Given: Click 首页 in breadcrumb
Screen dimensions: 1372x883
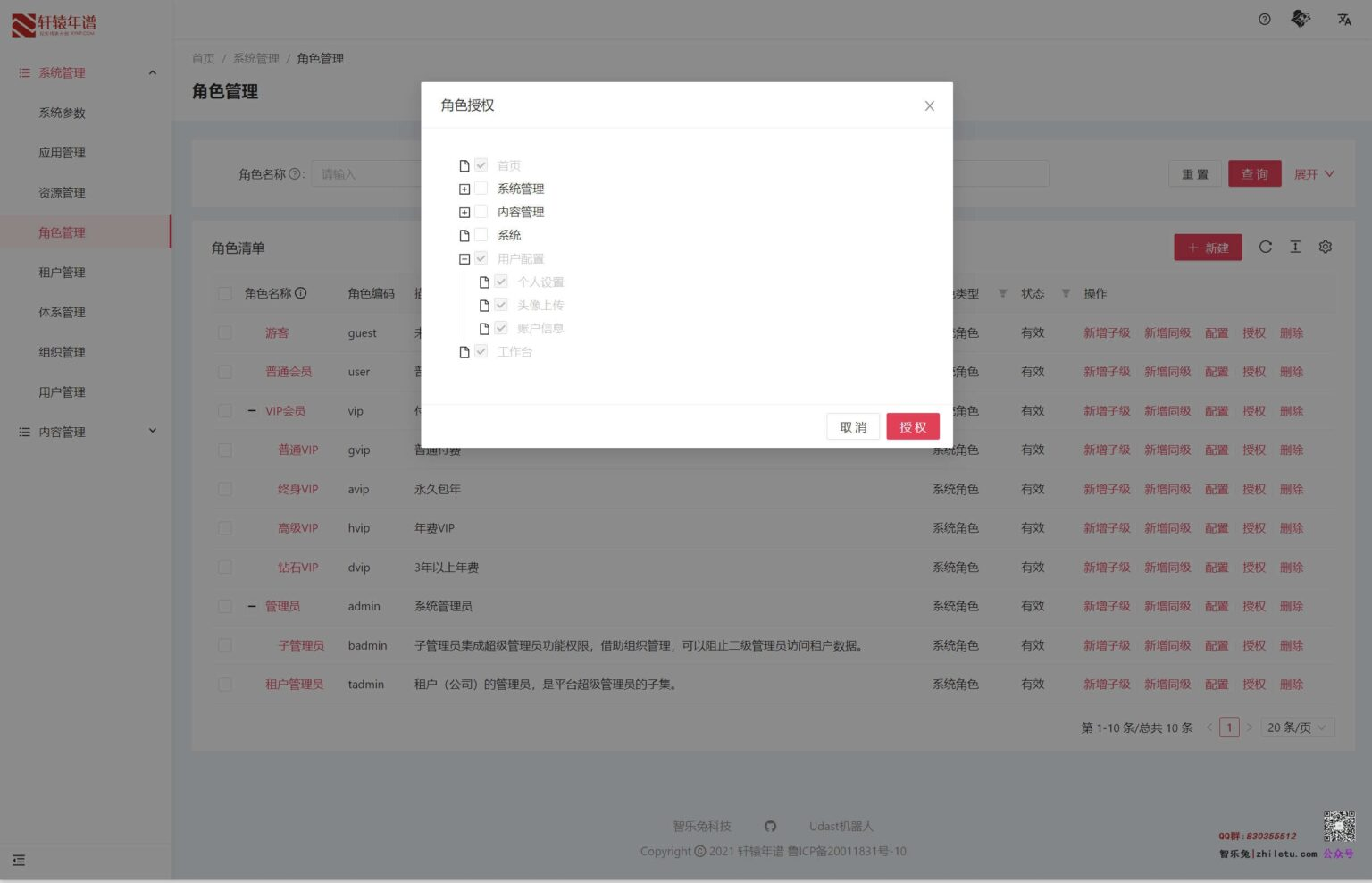Looking at the screenshot, I should tap(203, 58).
